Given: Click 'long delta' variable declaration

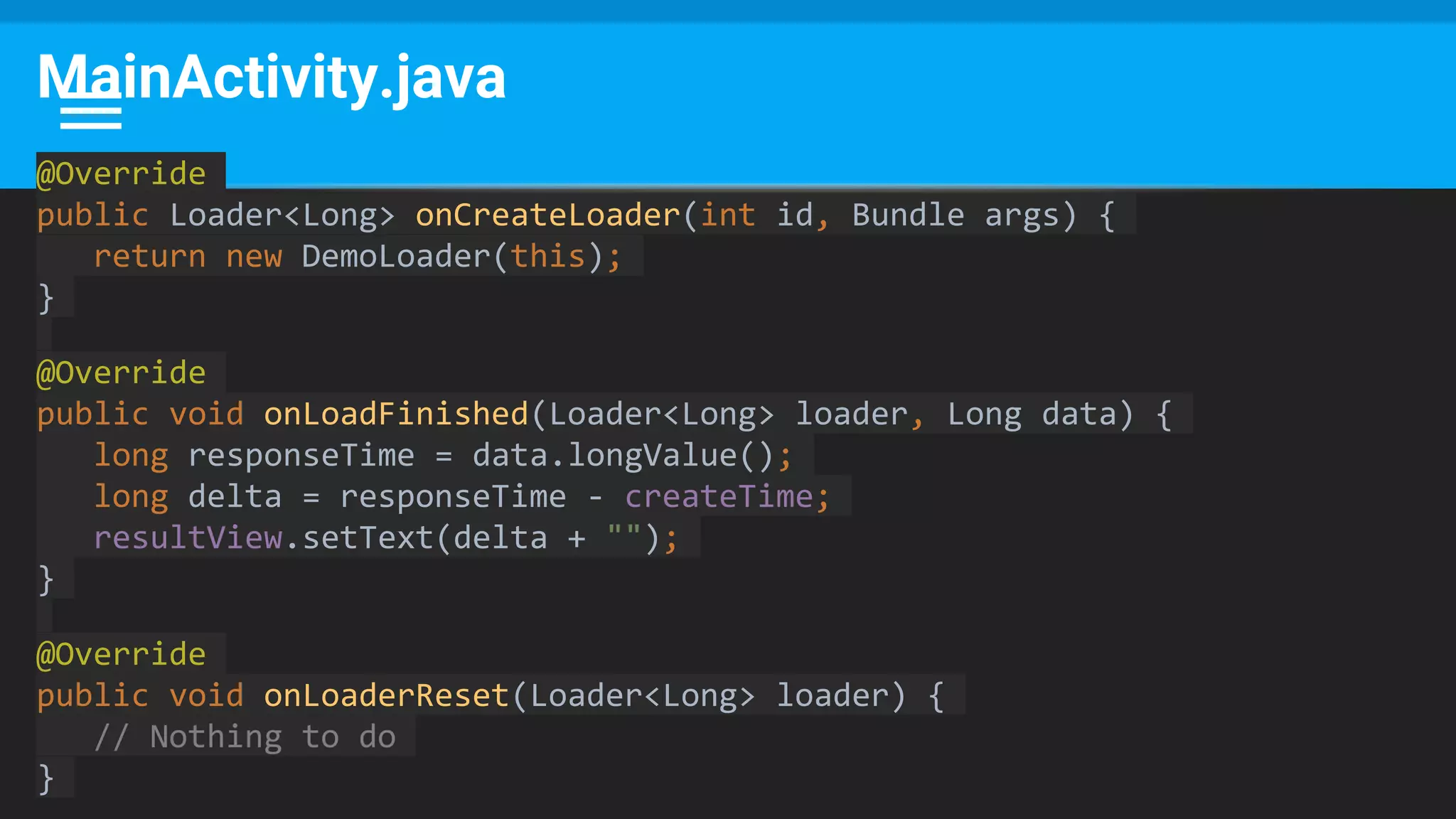Looking at the screenshot, I should [188, 496].
